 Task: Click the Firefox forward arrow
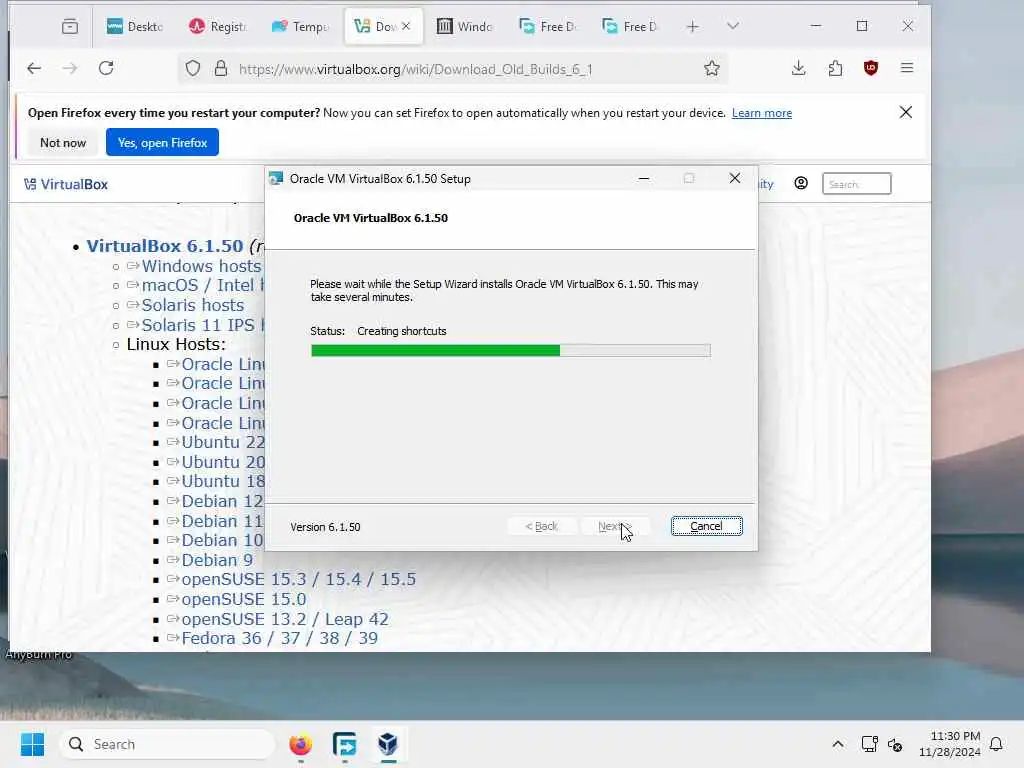point(70,68)
